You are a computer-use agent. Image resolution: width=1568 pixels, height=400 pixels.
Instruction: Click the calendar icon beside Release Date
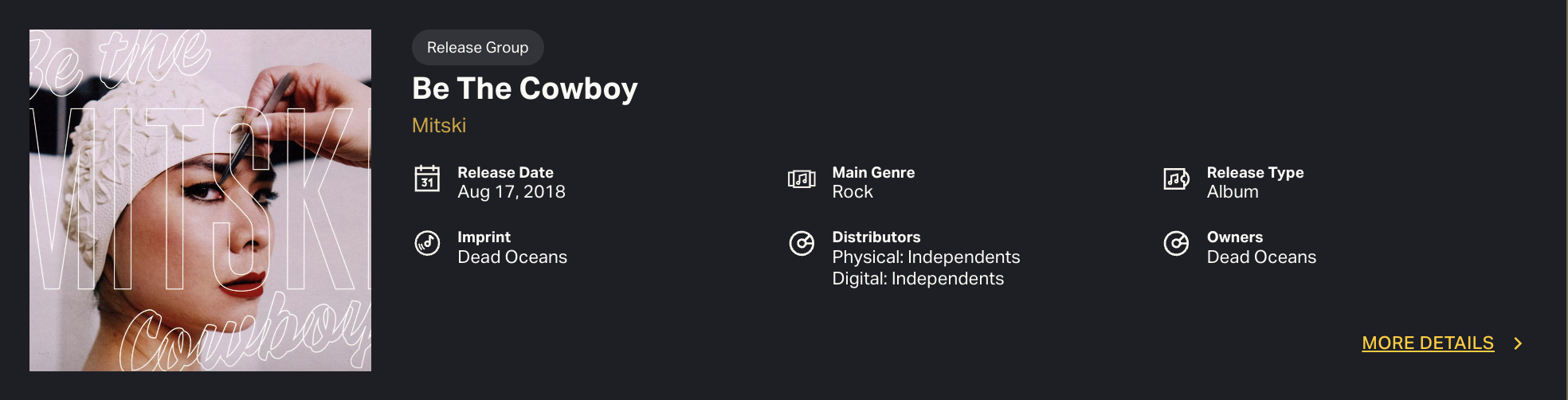[x=427, y=178]
